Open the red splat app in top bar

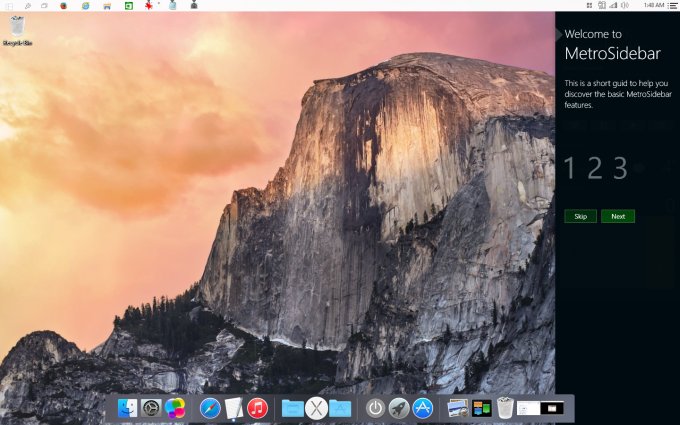(149, 6)
